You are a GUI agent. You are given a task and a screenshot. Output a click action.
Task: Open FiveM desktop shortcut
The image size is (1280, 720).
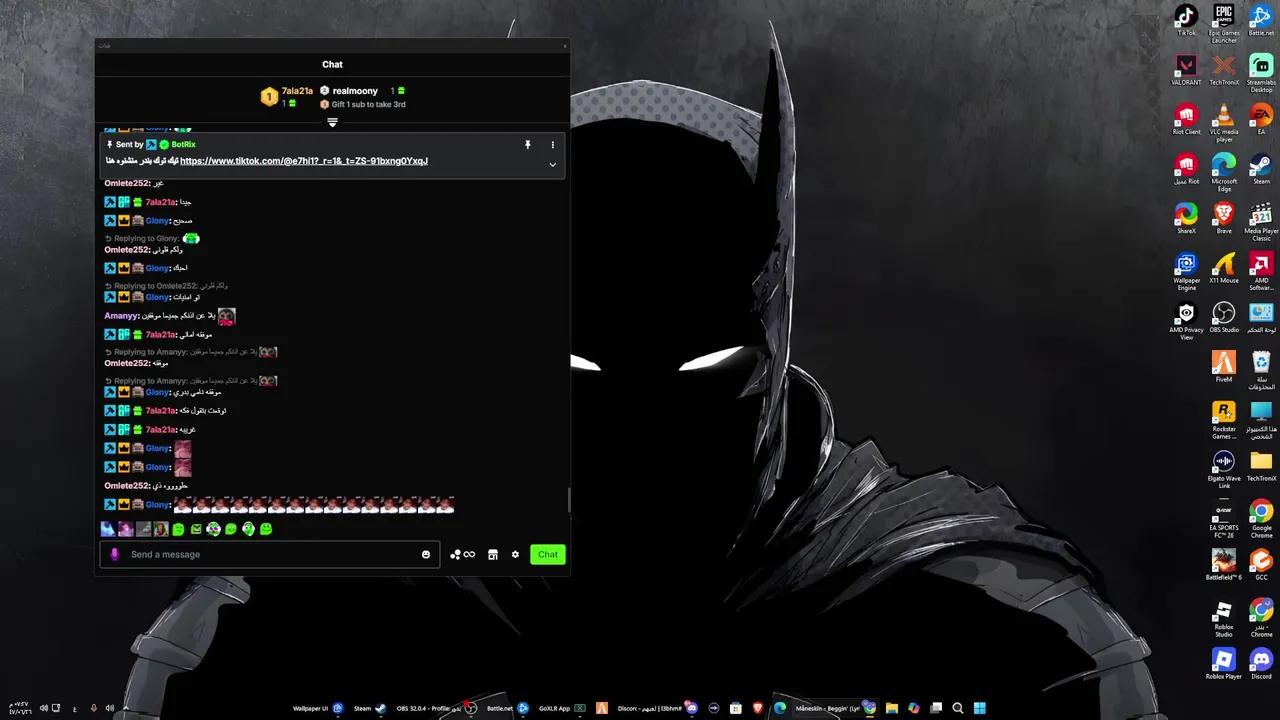point(1224,367)
